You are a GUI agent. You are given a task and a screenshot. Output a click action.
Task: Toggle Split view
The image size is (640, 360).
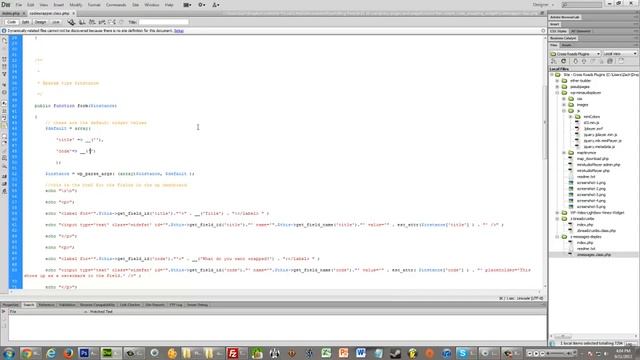coord(25,22)
